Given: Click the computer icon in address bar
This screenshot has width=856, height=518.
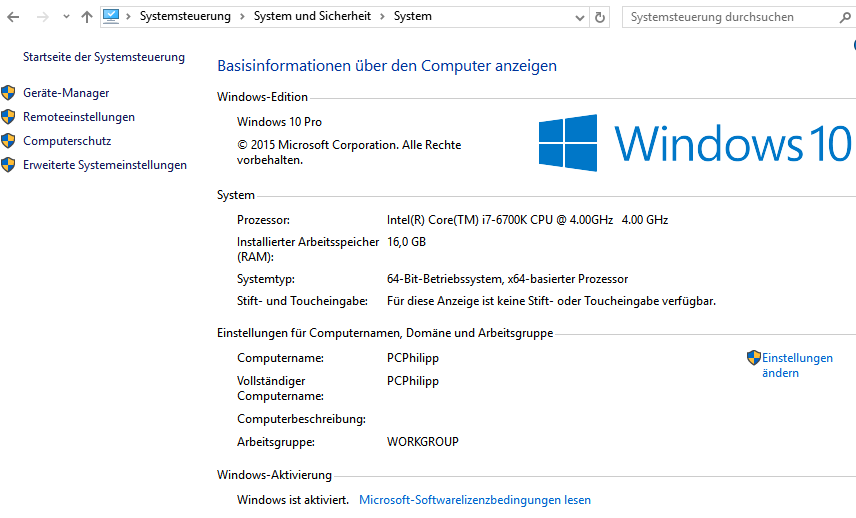Looking at the screenshot, I should (111, 16).
